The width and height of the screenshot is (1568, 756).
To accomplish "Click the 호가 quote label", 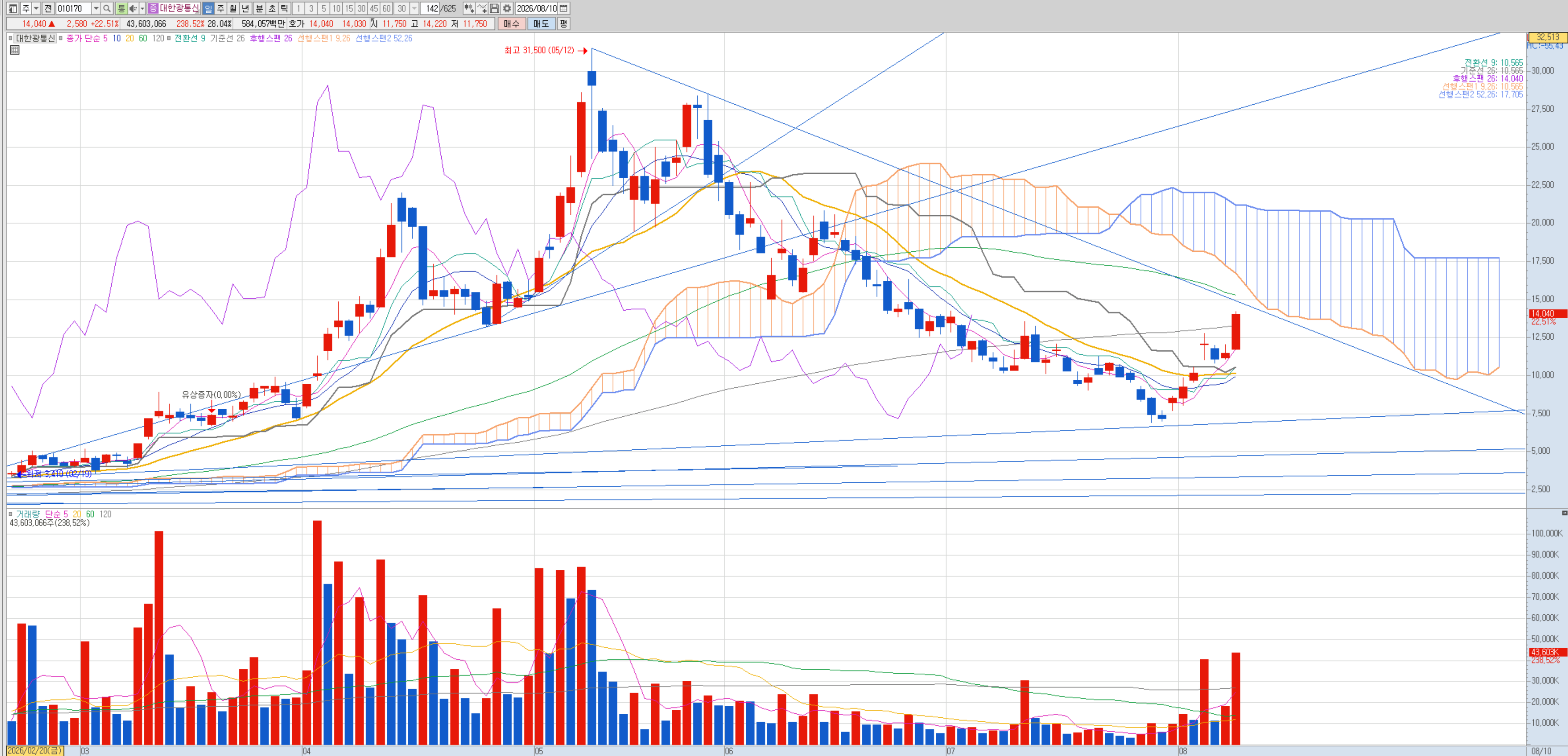I will click(x=297, y=24).
